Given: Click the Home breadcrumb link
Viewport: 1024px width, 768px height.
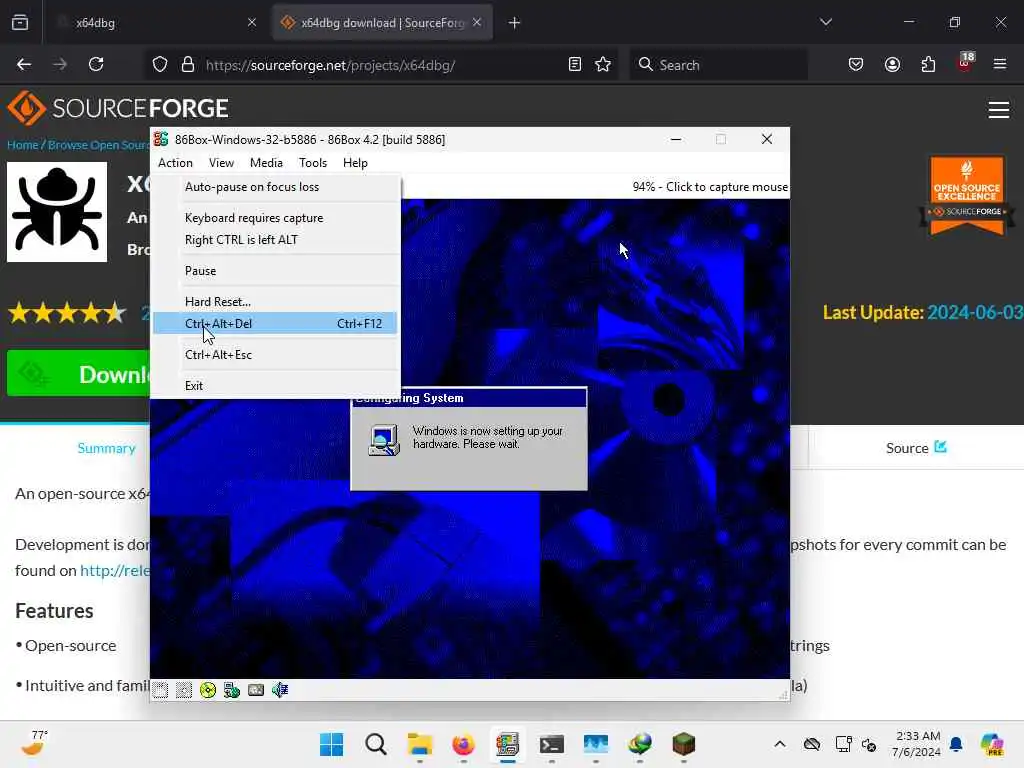Looking at the screenshot, I should click(22, 145).
